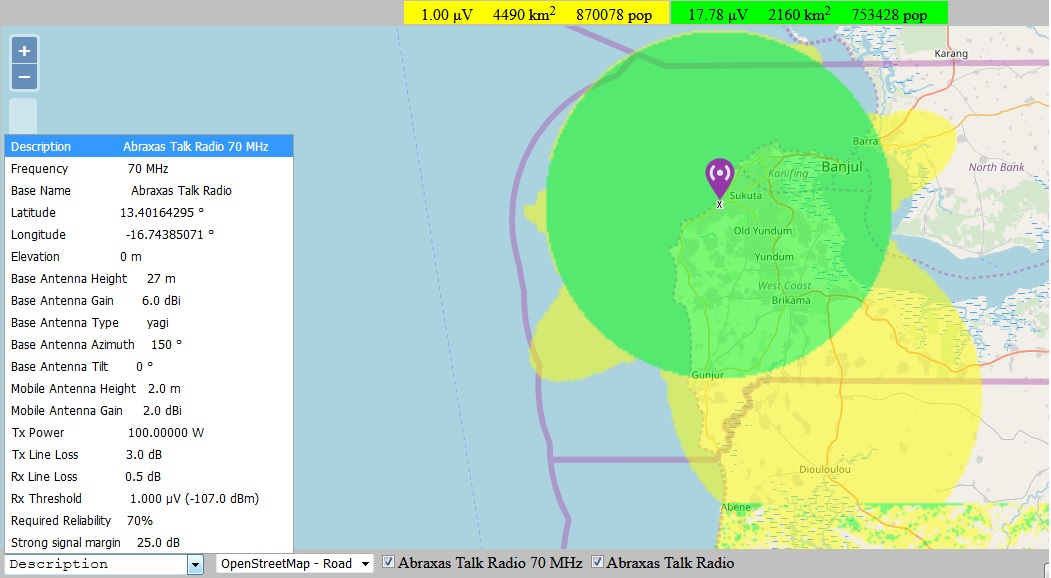
Task: Click the Description combo box text field
Action: pos(95,565)
